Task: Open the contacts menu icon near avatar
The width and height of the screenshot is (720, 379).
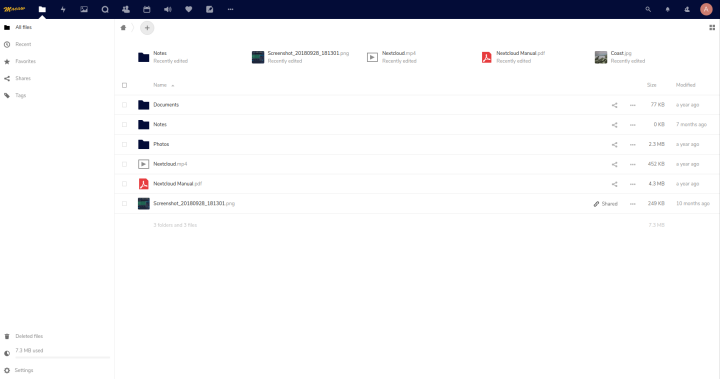Action: click(687, 9)
